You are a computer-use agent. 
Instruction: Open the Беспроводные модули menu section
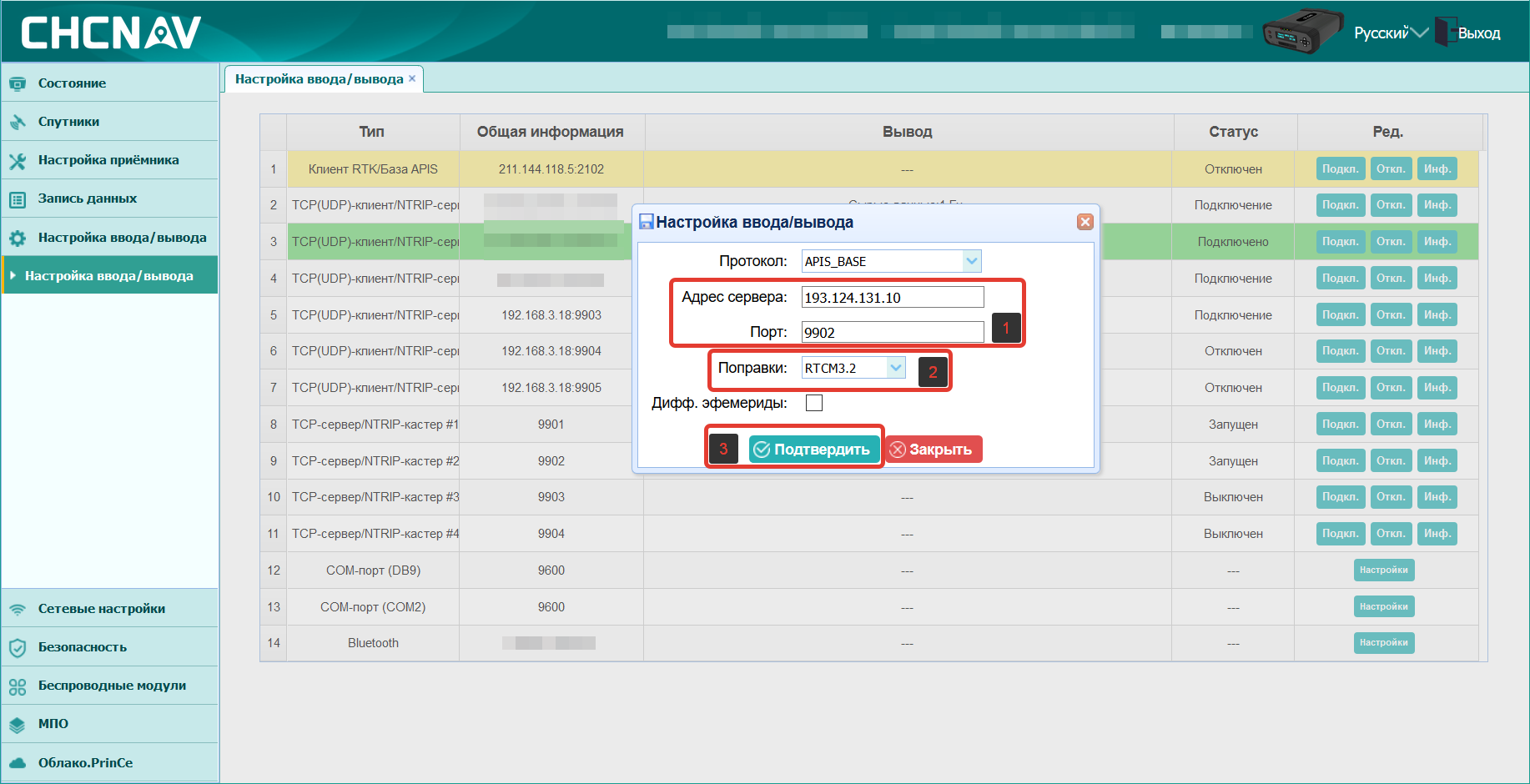[x=109, y=686]
